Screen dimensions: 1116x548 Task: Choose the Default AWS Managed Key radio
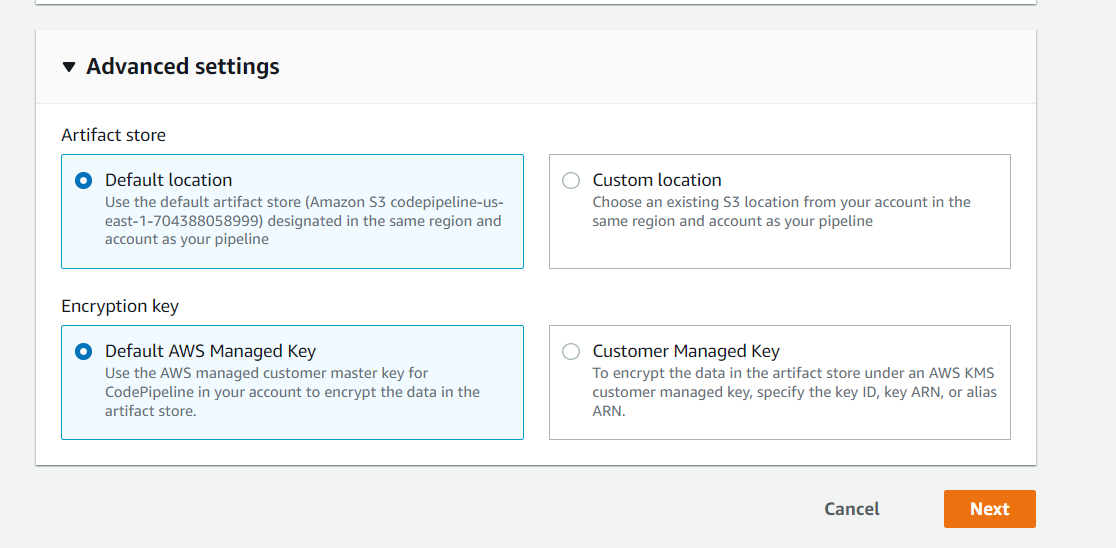[83, 352]
